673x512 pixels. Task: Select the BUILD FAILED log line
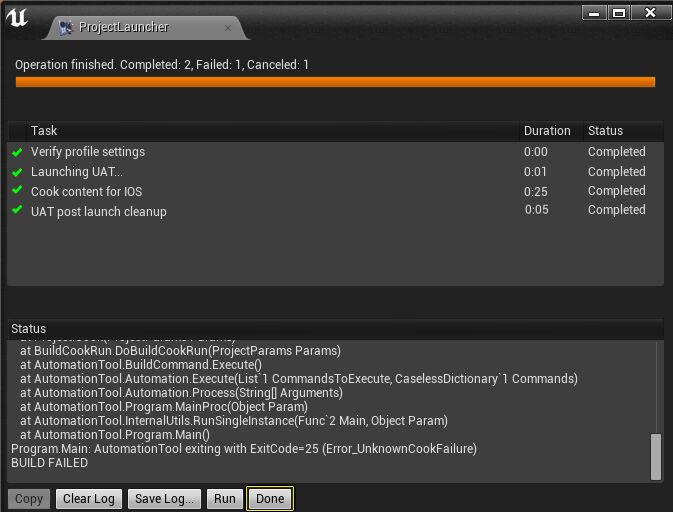(49, 463)
